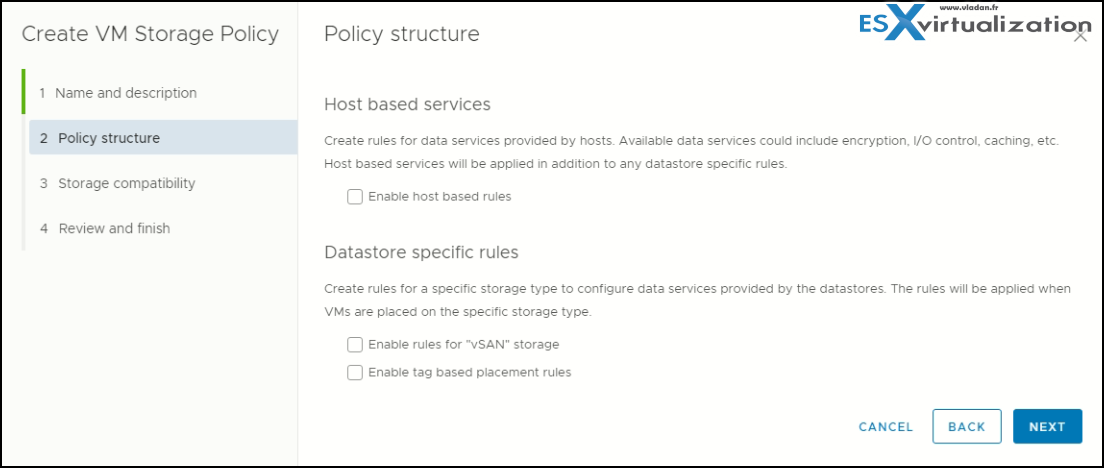Cancel the storage policy wizard

pos(886,426)
